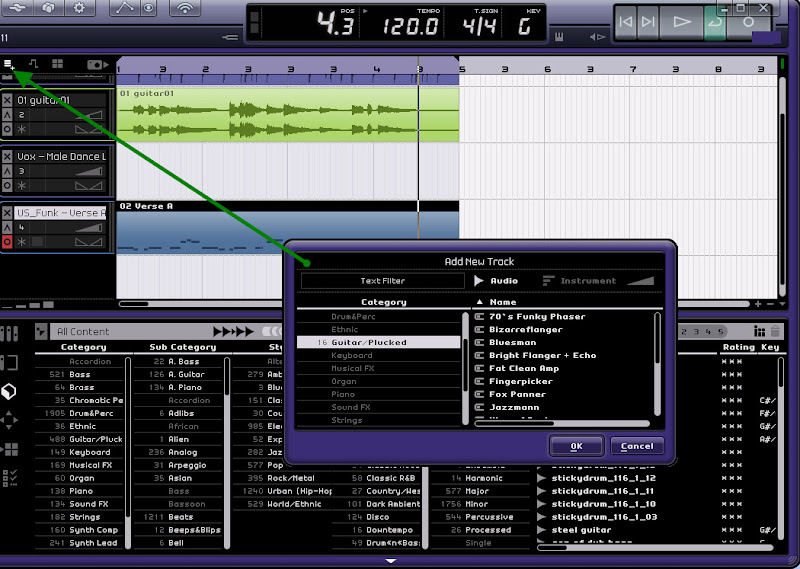Image resolution: width=800 pixels, height=569 pixels.
Task: Click the 02 Verse A clip header
Action: point(288,206)
